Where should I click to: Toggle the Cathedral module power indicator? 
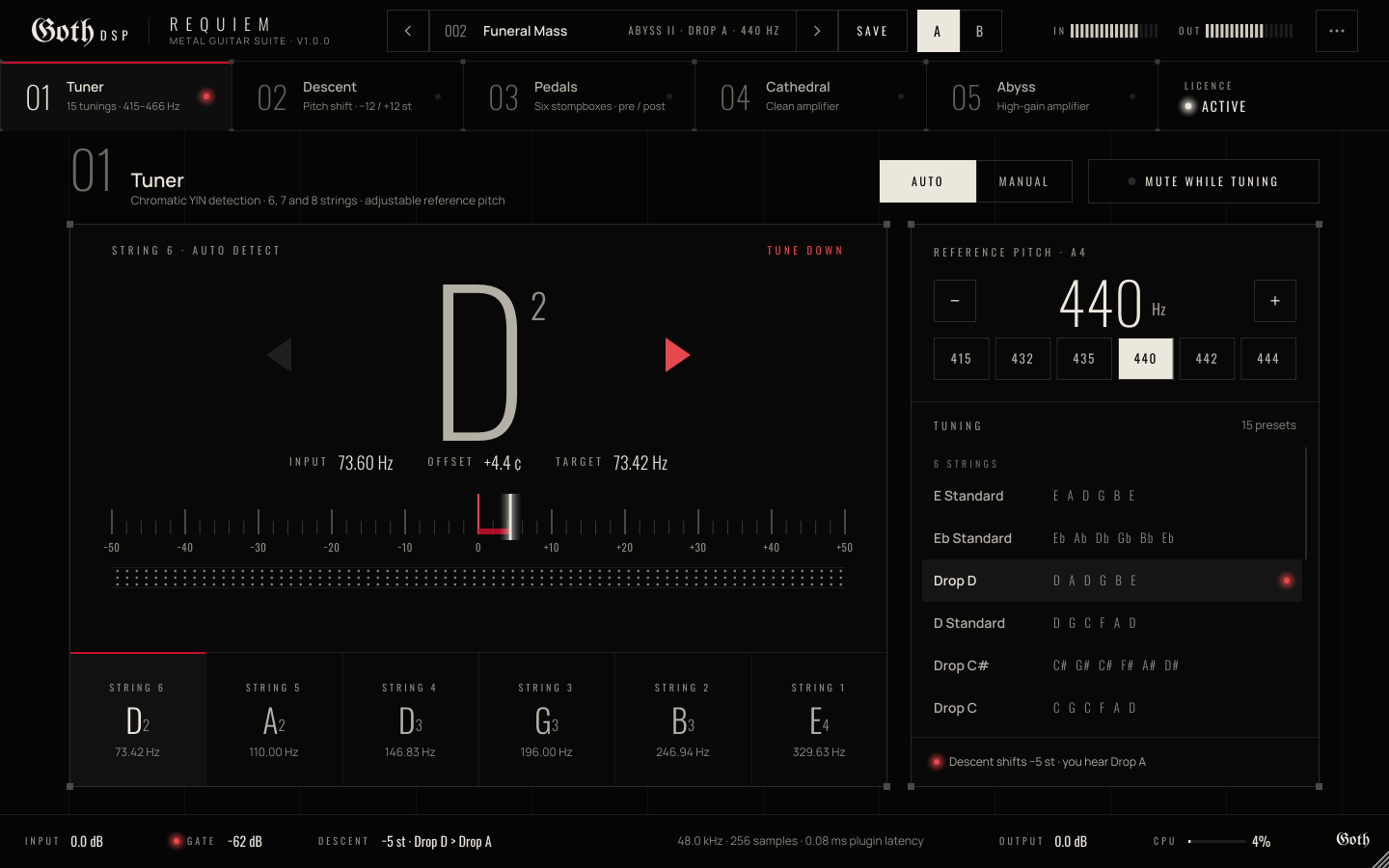[x=901, y=96]
